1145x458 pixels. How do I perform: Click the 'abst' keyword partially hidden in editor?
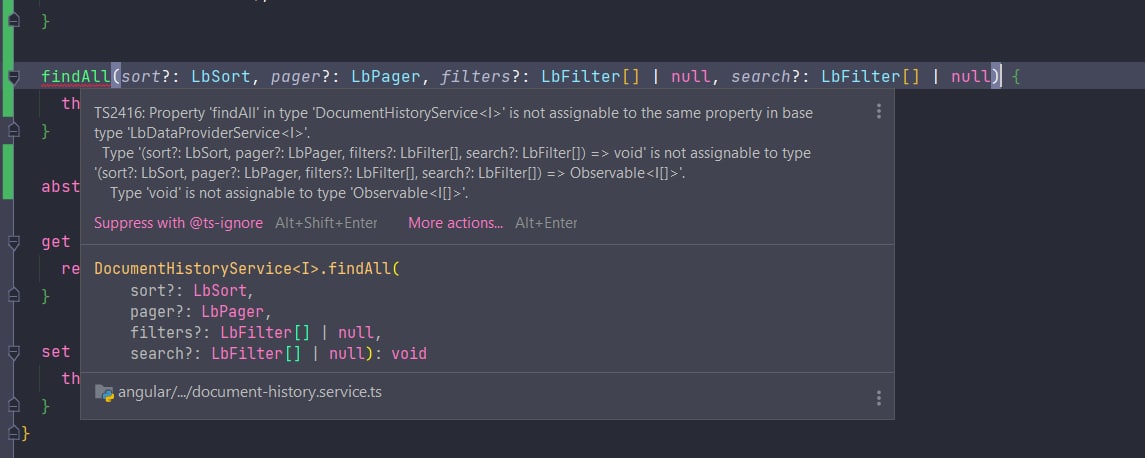tap(61, 186)
